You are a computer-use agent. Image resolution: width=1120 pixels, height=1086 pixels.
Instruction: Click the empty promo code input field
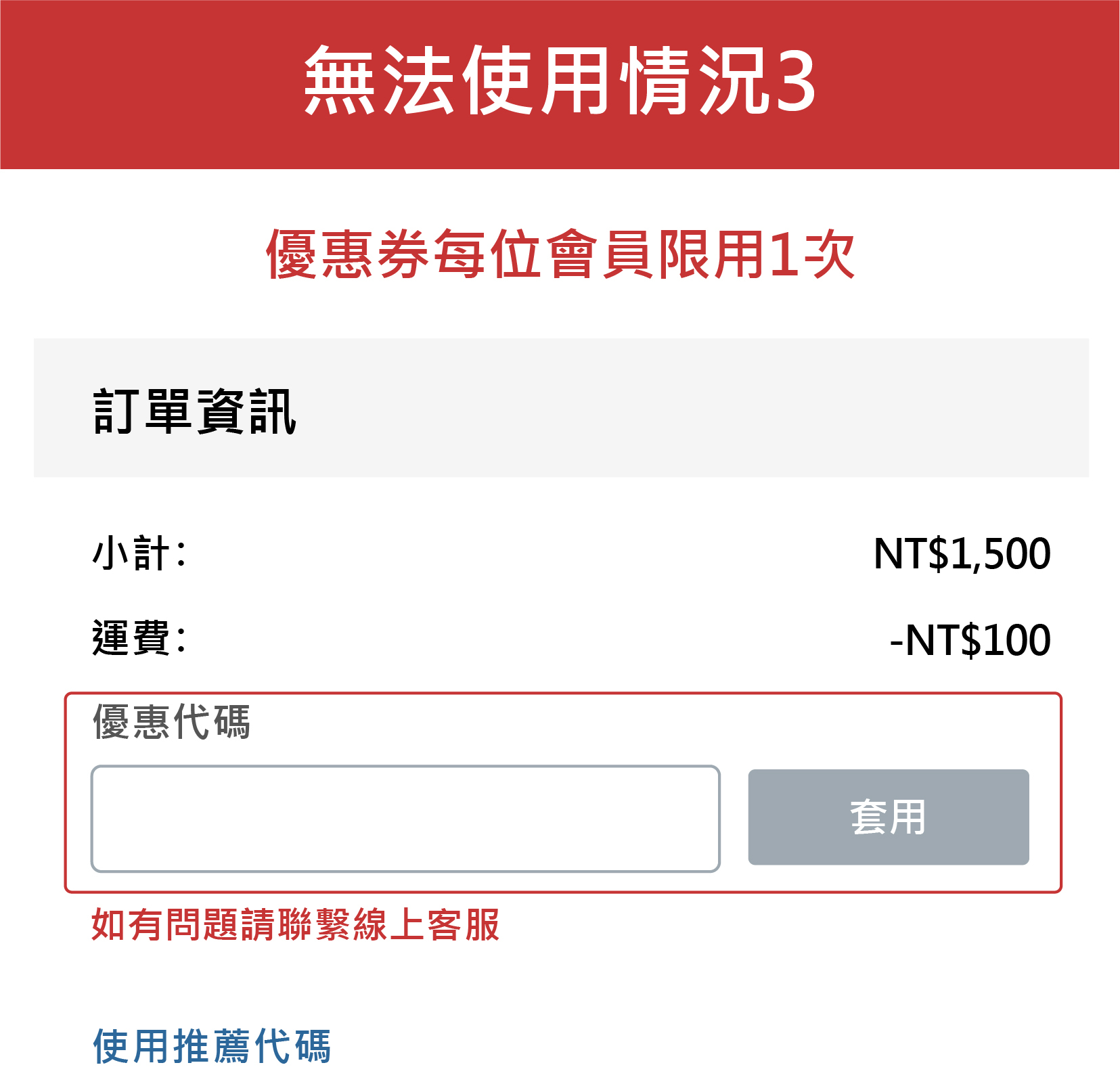point(405,819)
